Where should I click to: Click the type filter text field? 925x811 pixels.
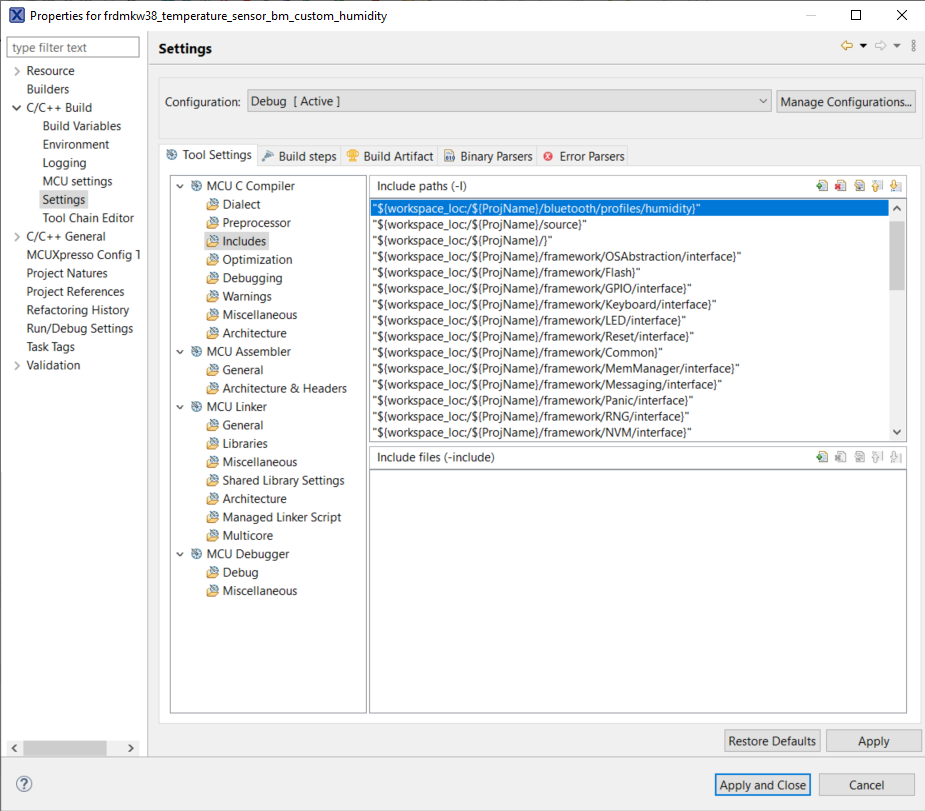coord(72,47)
